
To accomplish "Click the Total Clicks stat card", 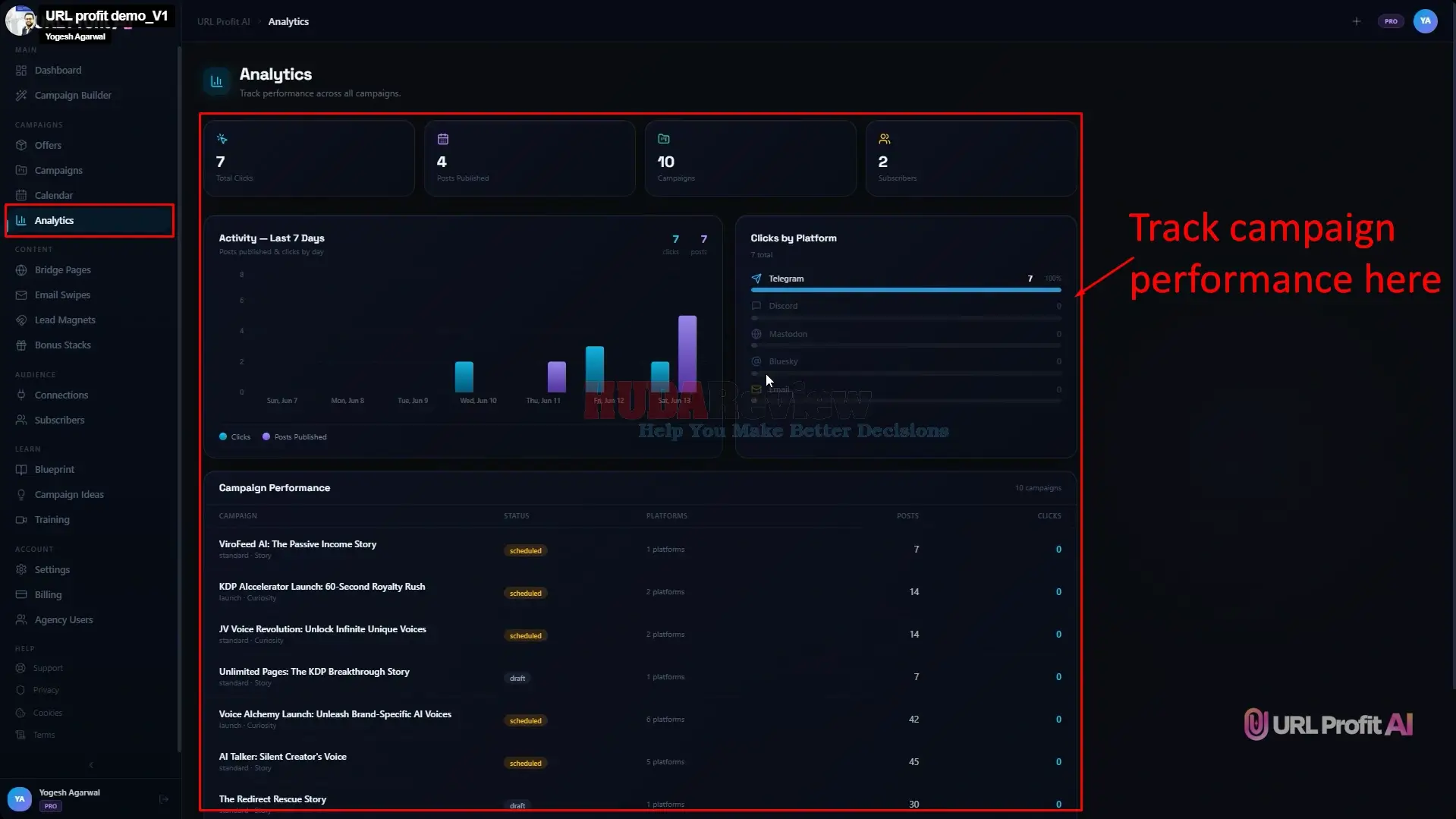I will (310, 159).
